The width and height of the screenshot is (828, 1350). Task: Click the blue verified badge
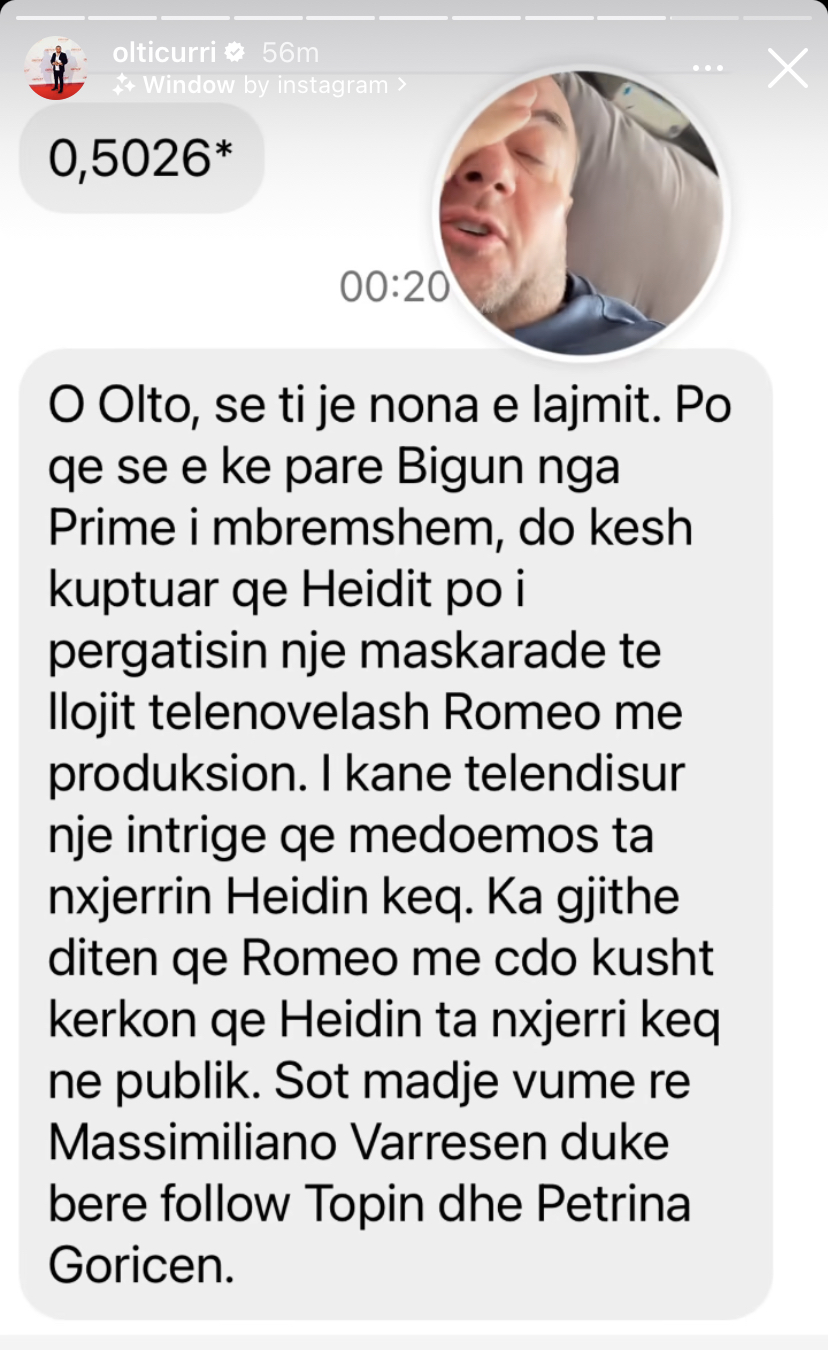click(x=236, y=52)
